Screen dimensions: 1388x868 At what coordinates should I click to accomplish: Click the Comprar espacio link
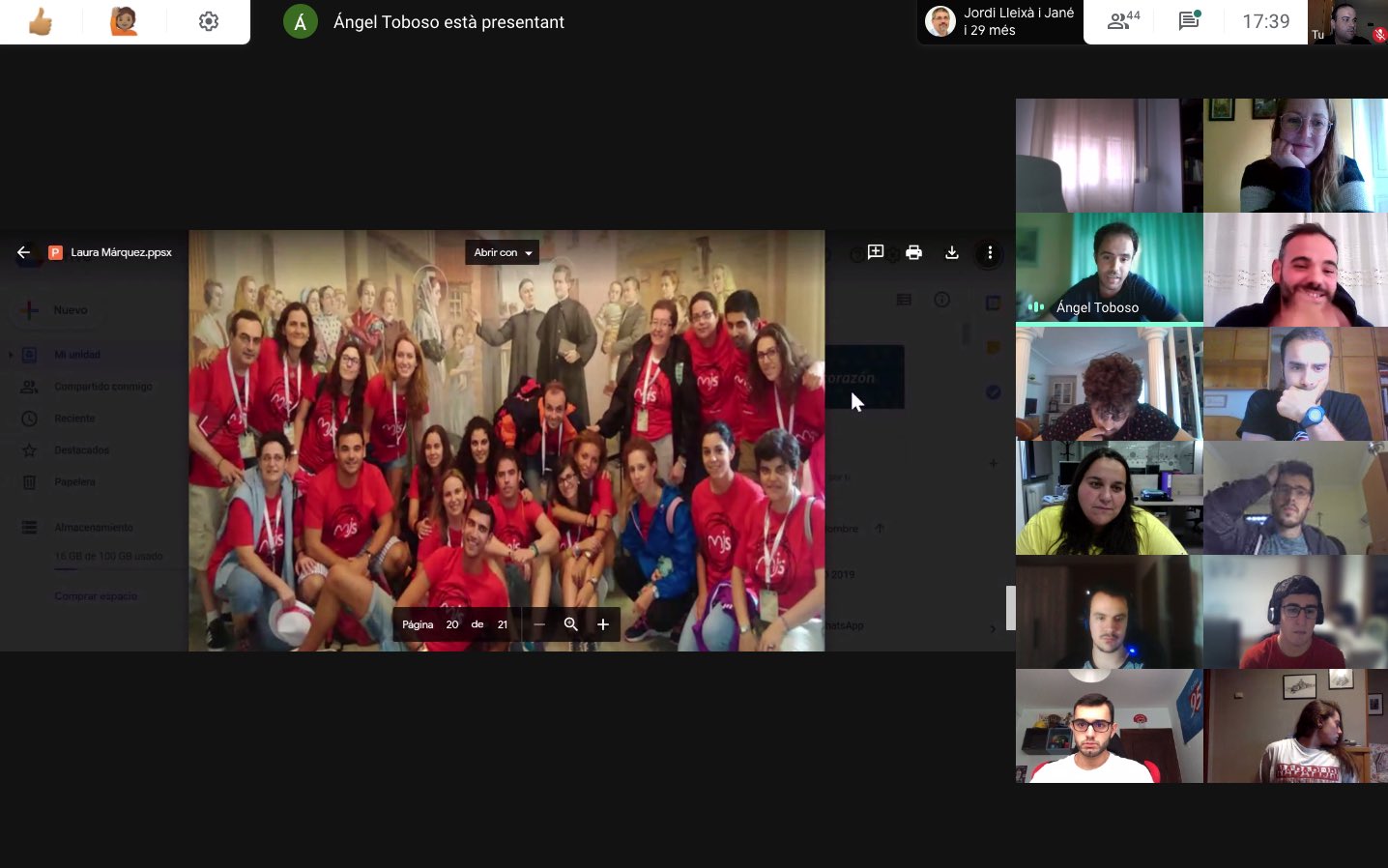(x=96, y=596)
